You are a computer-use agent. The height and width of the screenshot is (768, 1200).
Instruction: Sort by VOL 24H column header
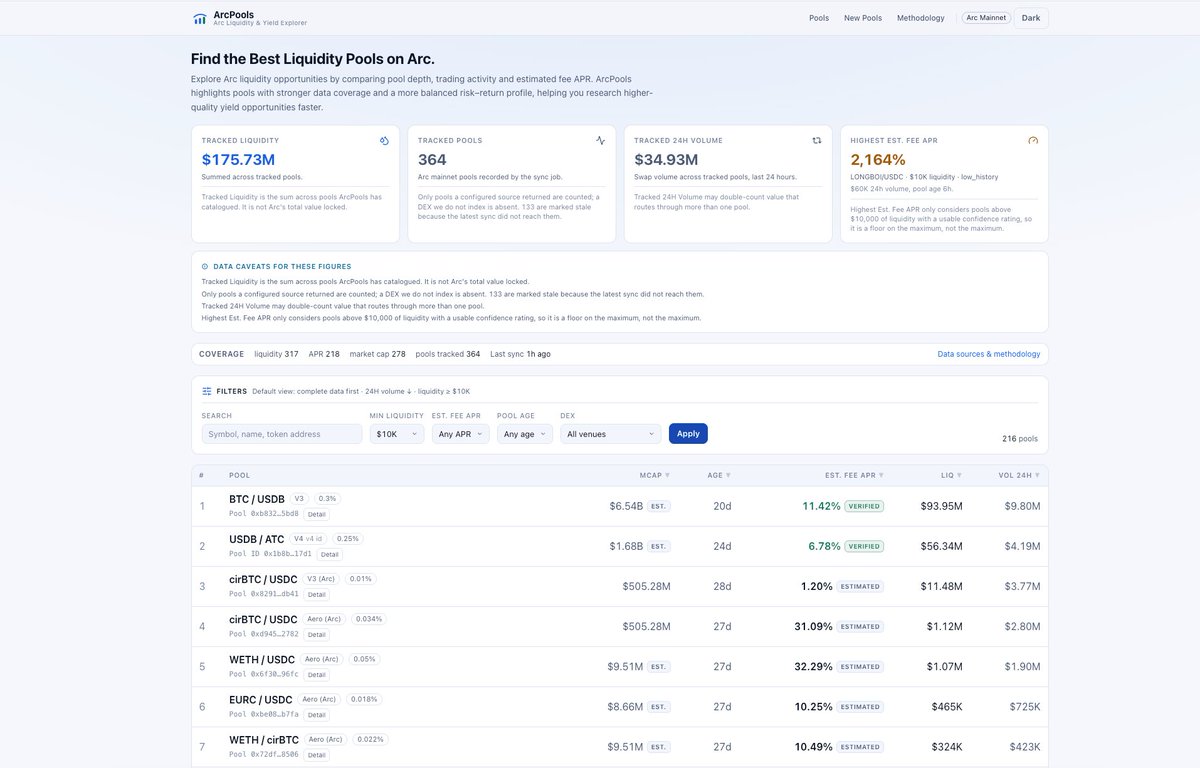[1019, 475]
